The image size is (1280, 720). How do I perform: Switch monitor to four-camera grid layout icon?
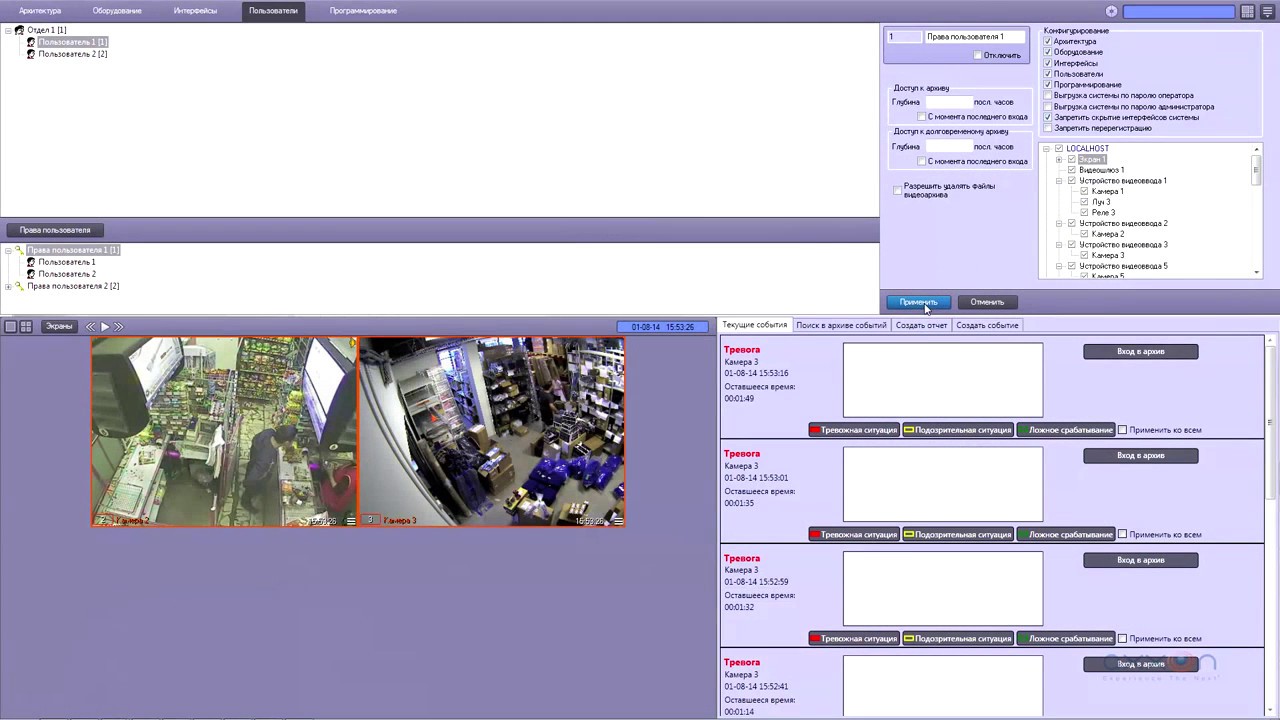[26, 326]
